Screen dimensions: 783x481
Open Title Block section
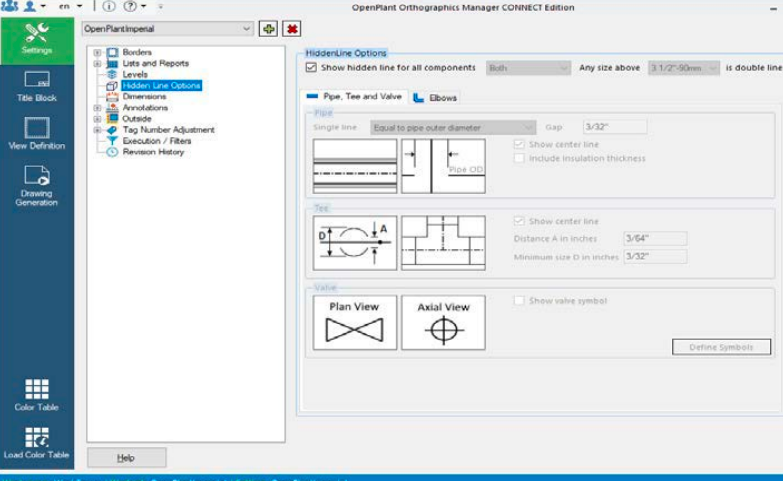click(x=37, y=87)
